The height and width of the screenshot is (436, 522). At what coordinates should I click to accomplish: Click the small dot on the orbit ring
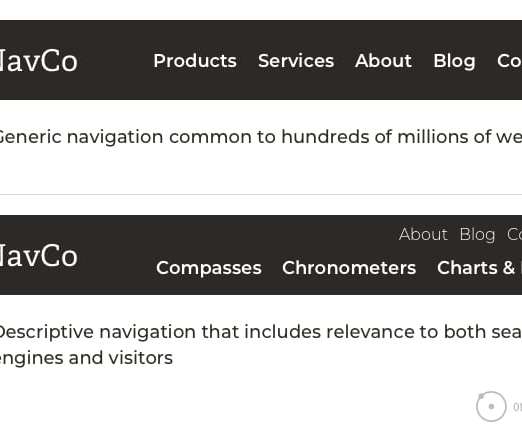pyautogui.click(x=481, y=396)
